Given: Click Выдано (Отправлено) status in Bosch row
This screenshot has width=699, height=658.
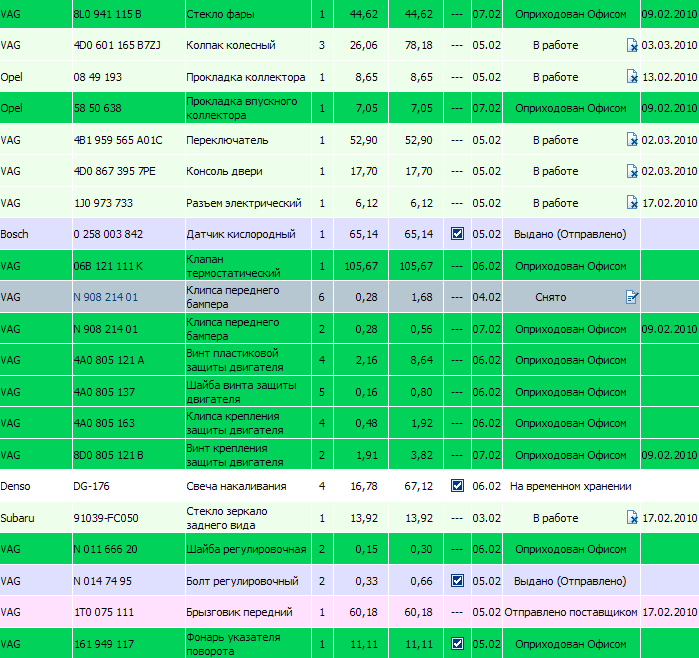Looking at the screenshot, I should (570, 234).
